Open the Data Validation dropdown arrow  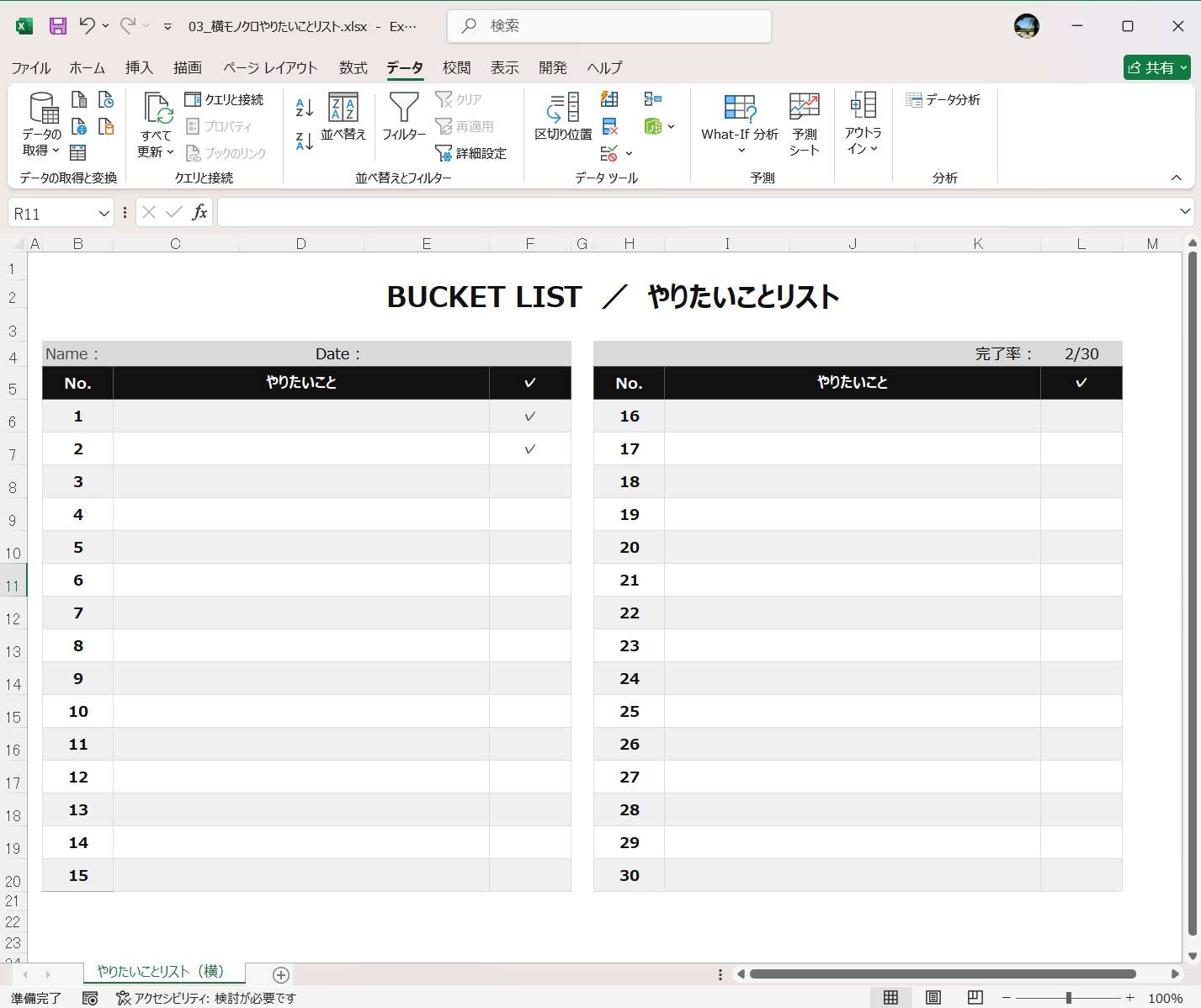(629, 154)
